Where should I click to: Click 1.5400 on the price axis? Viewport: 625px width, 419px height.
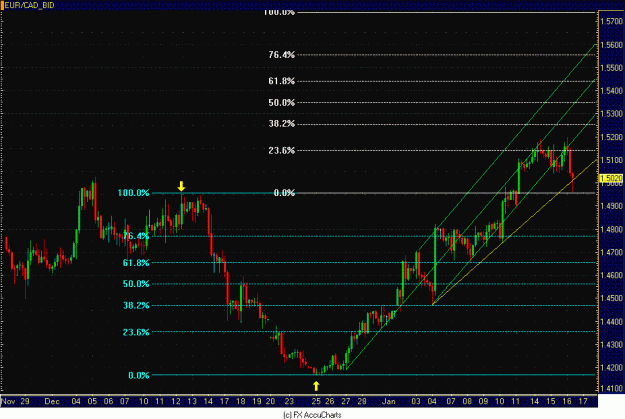(611, 91)
